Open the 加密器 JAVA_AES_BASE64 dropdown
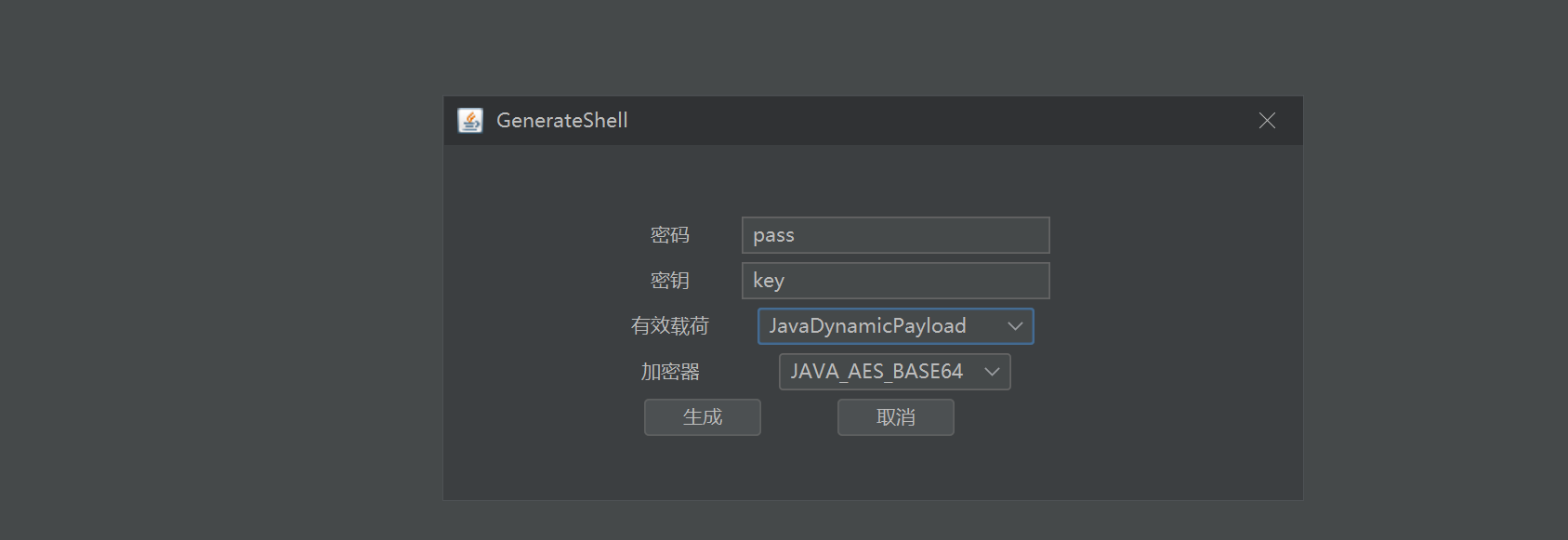This screenshot has width=1568, height=540. [895, 372]
